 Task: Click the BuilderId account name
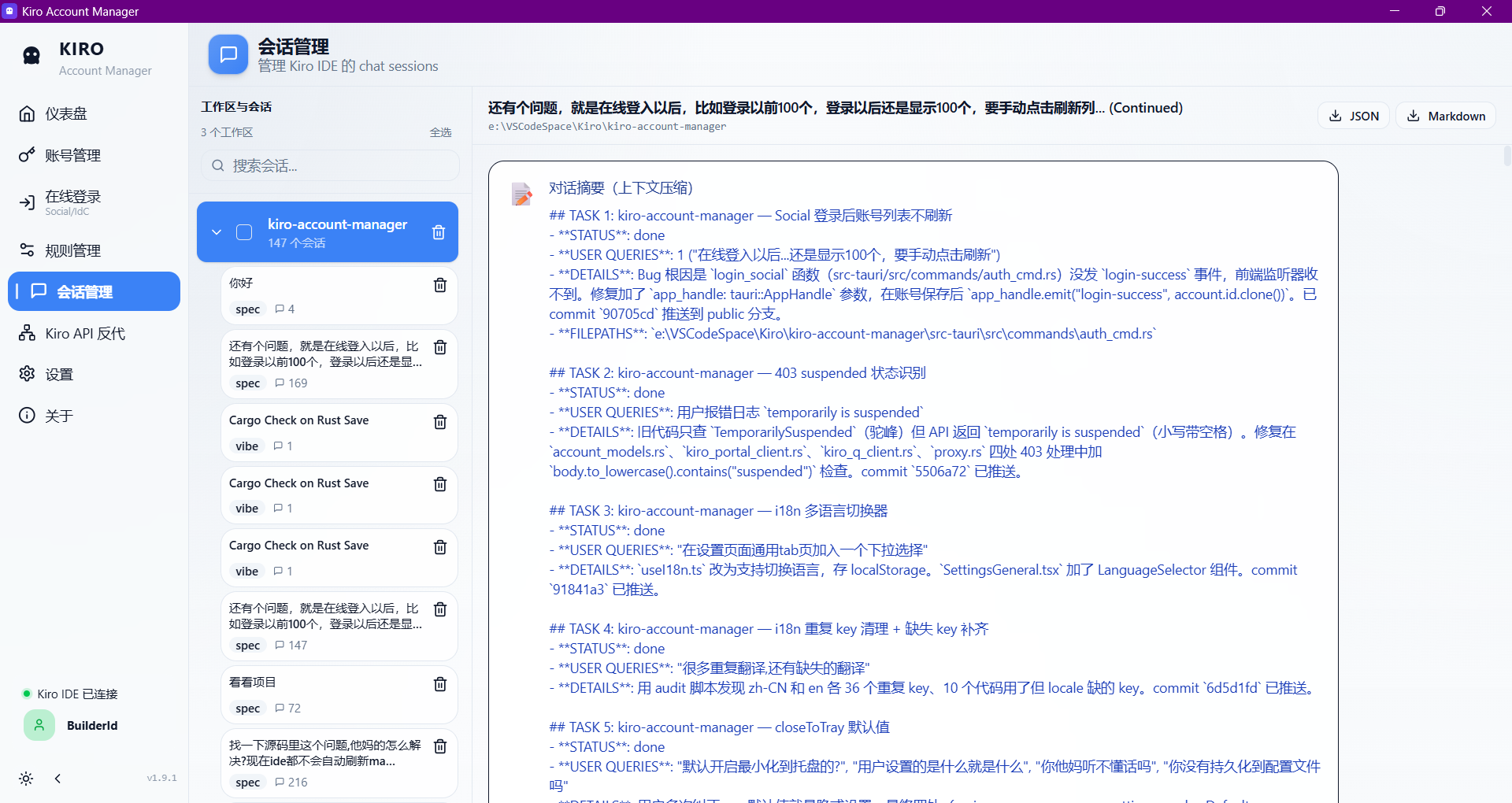pos(92,726)
